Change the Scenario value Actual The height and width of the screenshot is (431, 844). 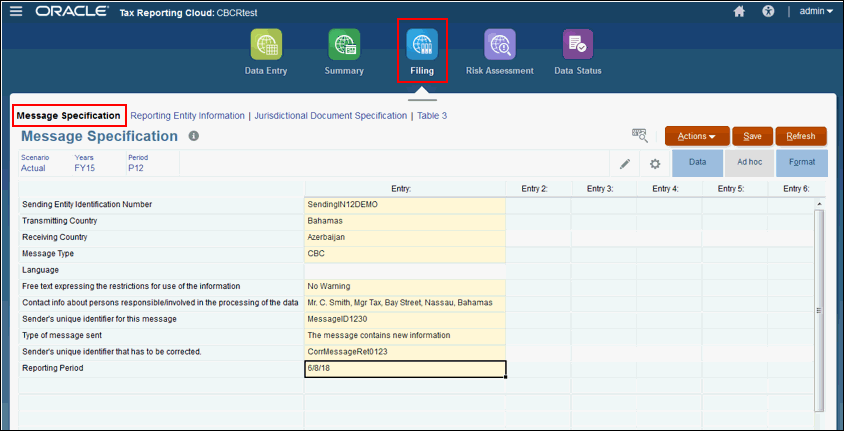tap(33, 168)
